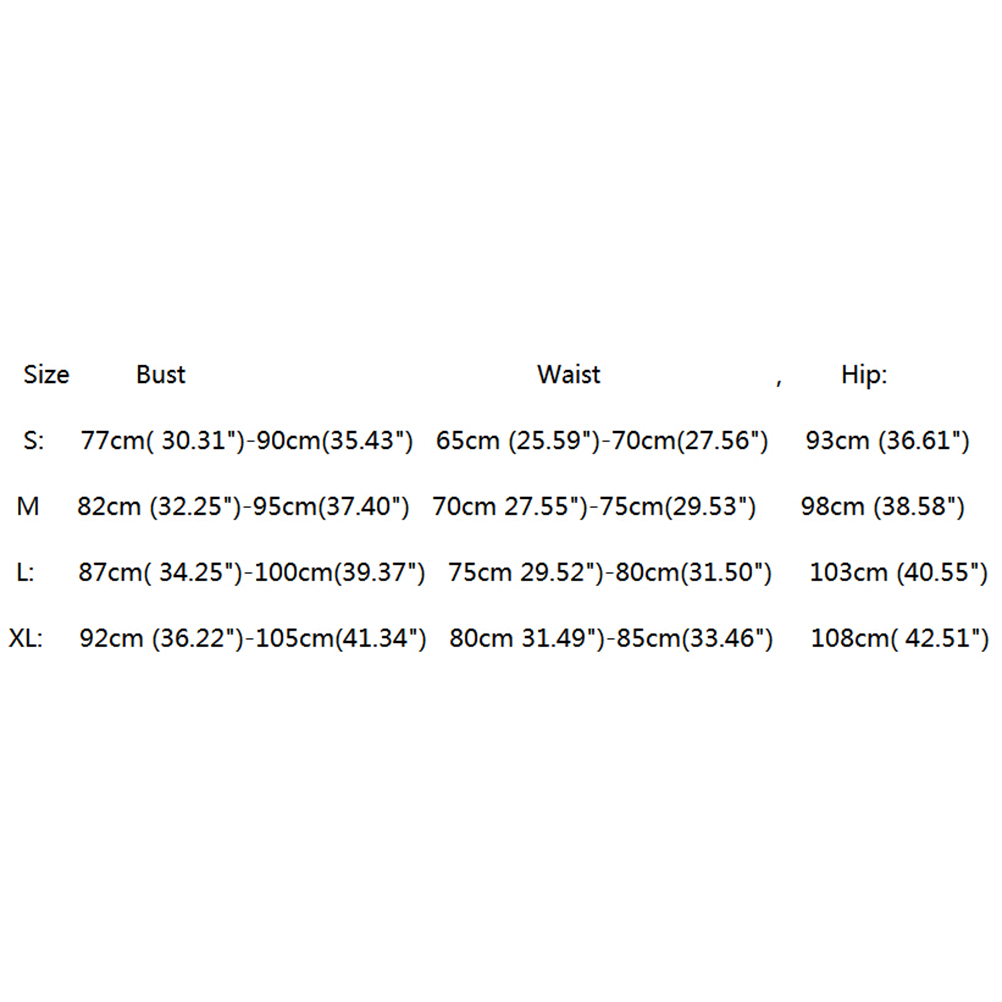Click the 77cm-90cm bust measurement
This screenshot has width=1002, height=1002.
pyautogui.click(x=247, y=440)
